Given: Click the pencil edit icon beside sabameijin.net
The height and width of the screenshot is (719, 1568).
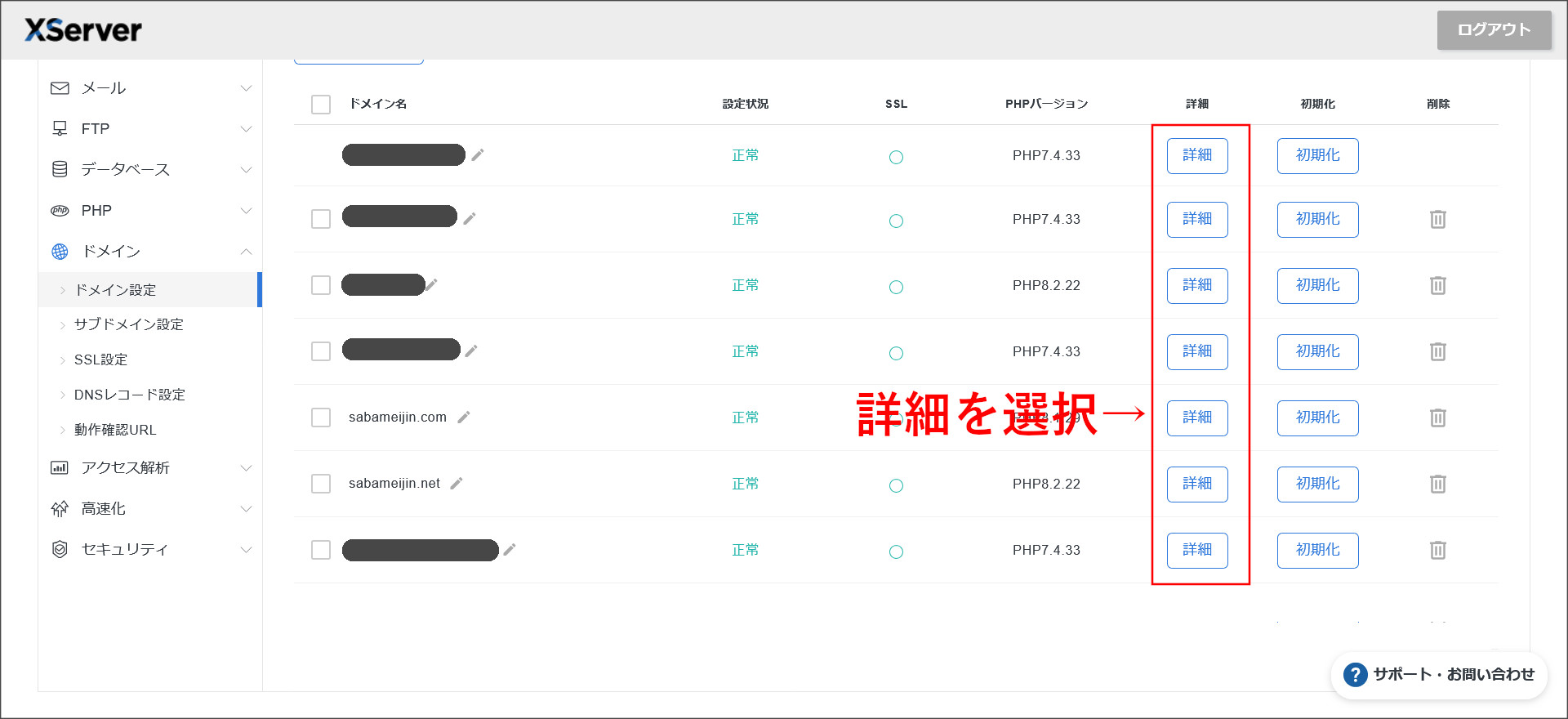Looking at the screenshot, I should (457, 484).
